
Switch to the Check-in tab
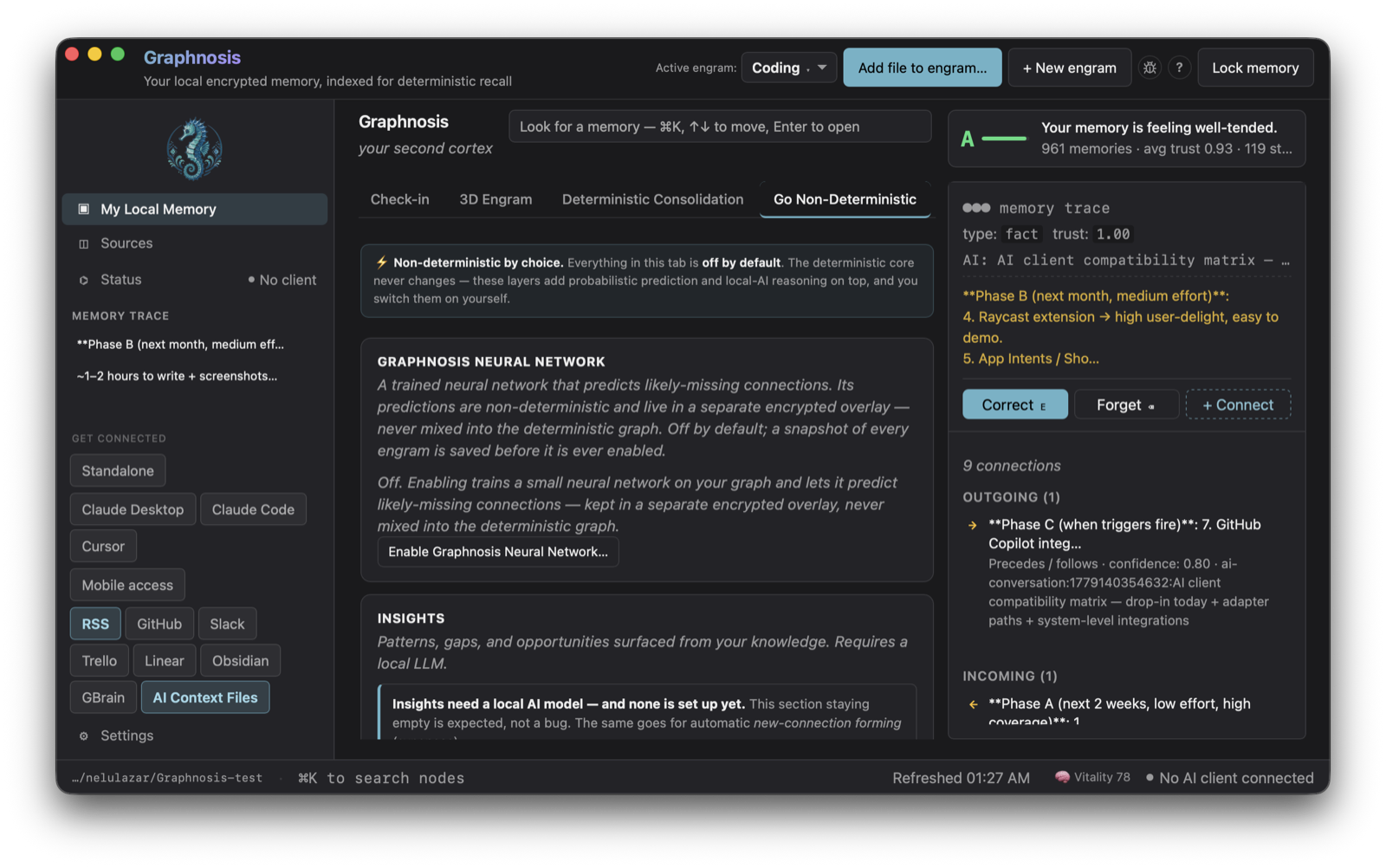tap(399, 199)
